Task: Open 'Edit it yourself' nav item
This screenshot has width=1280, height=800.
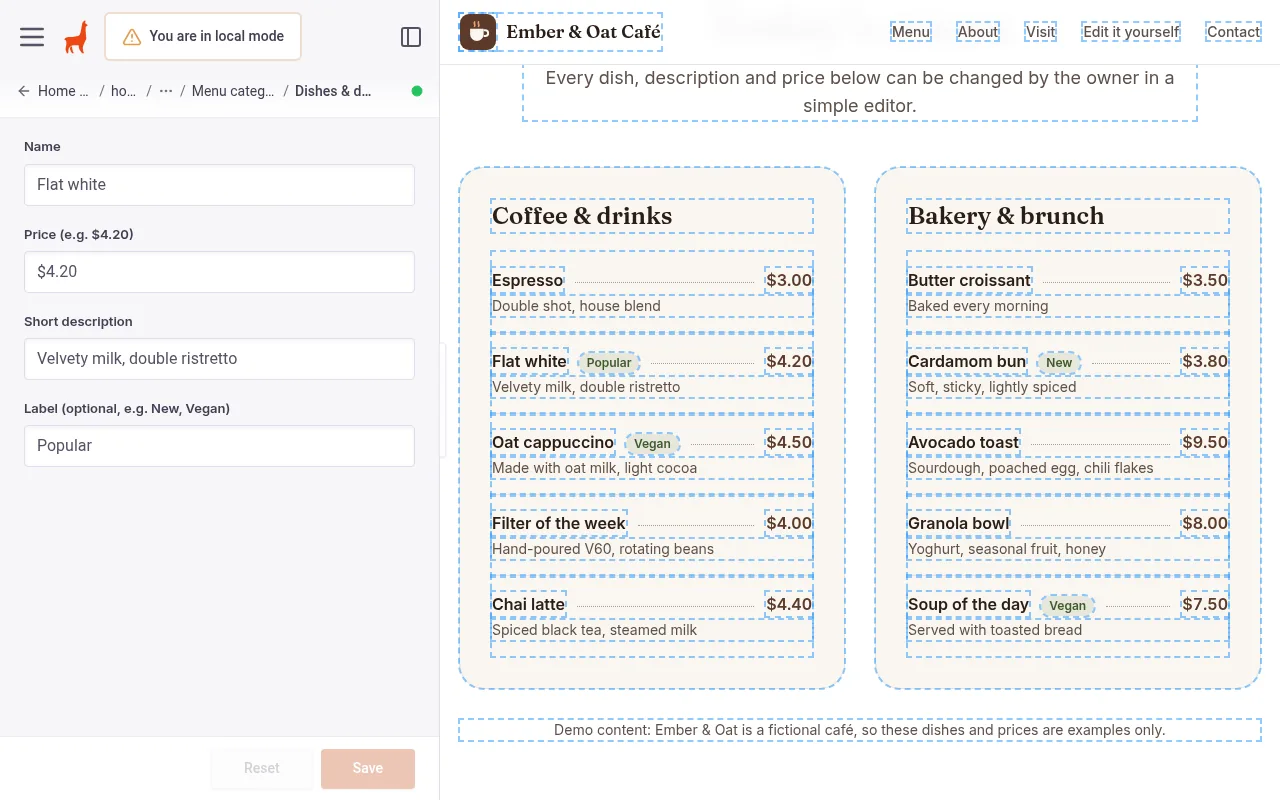Action: tap(1131, 32)
